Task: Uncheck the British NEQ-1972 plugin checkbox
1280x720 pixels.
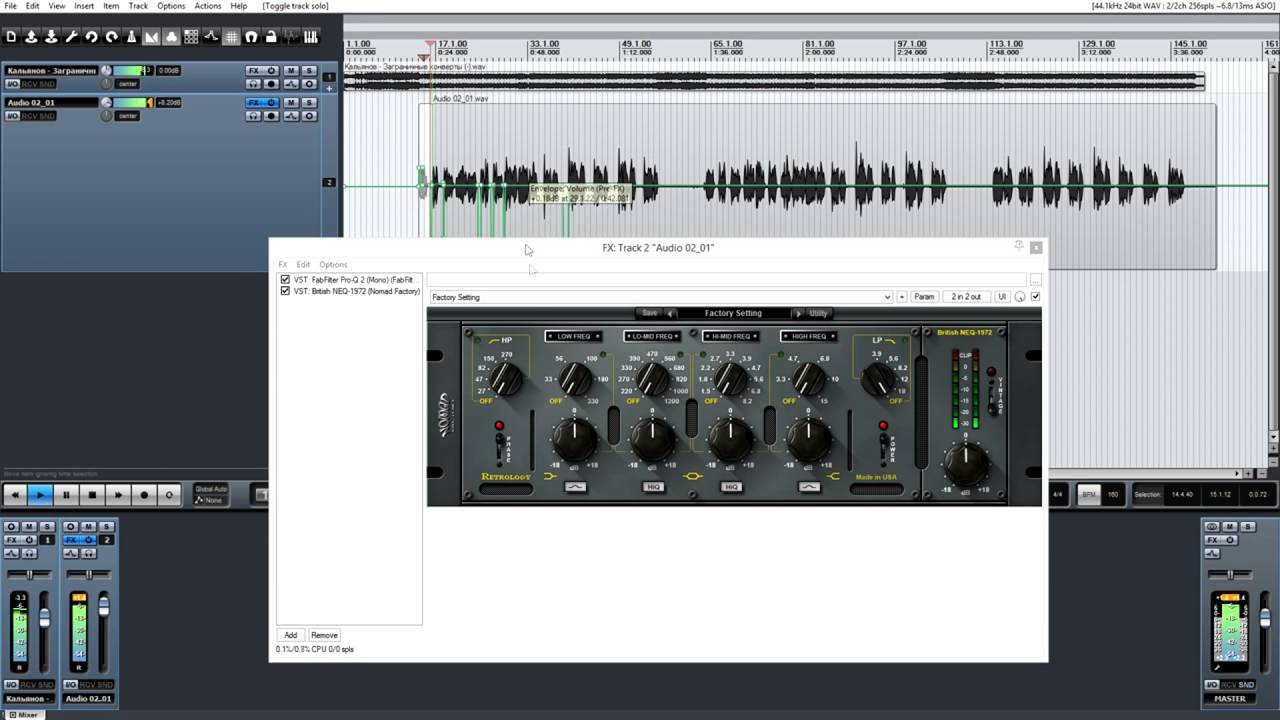Action: (285, 291)
